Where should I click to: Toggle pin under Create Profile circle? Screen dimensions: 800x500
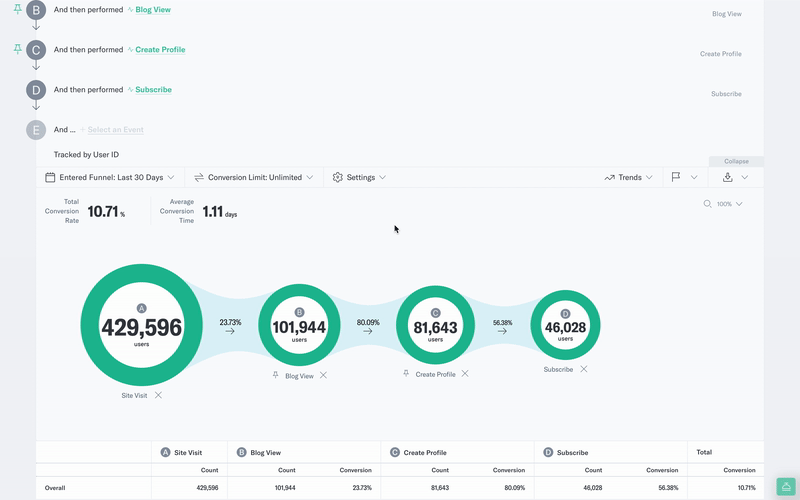406,373
